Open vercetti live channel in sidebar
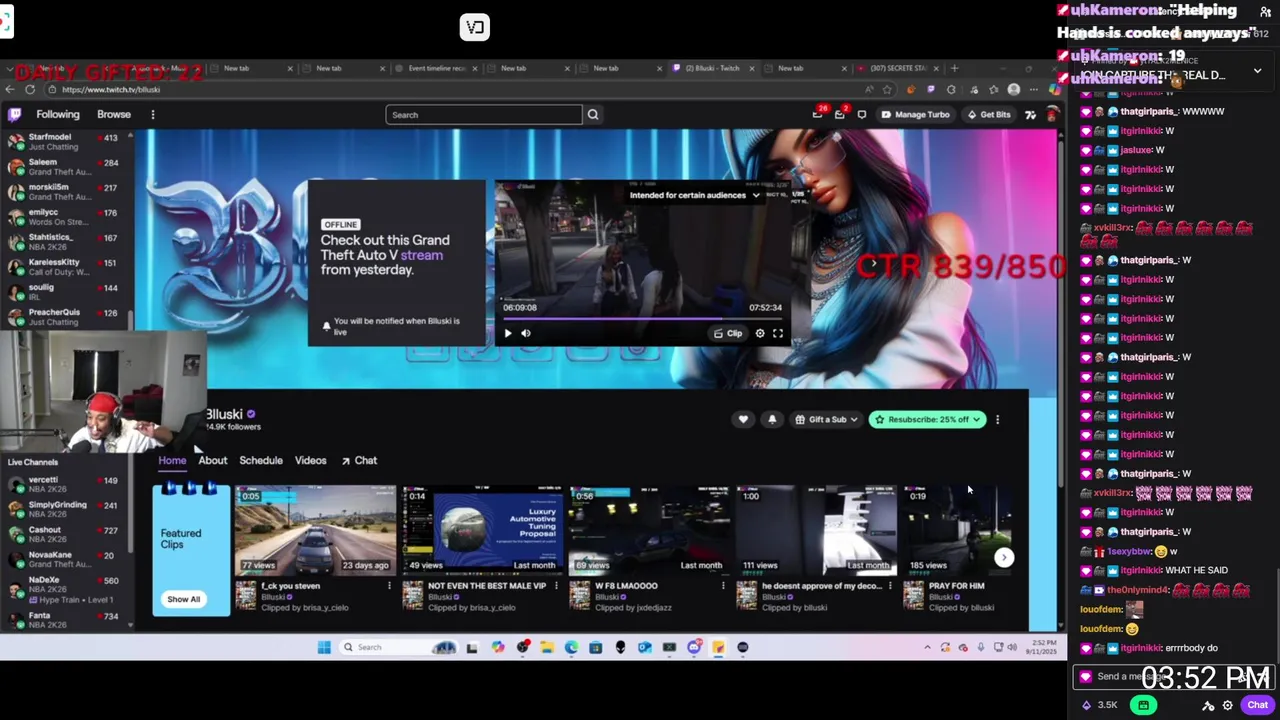Screen dimensions: 1280x720 65,484
